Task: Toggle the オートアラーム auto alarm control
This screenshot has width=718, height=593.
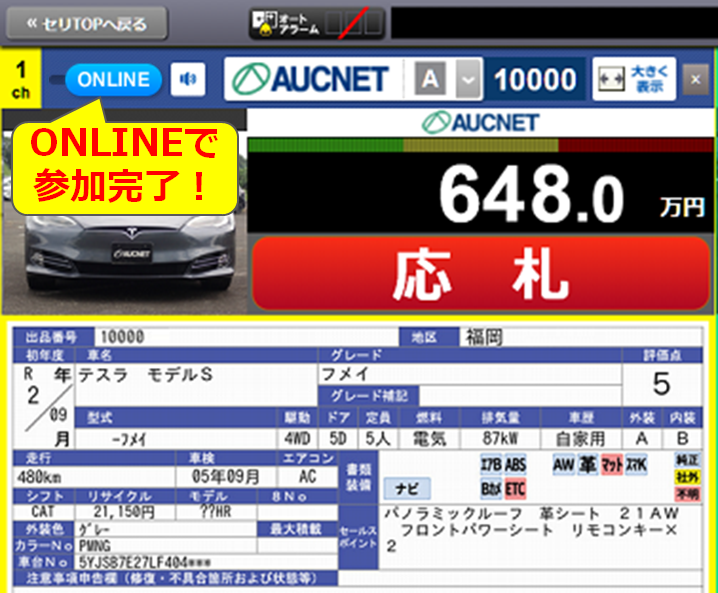Action: 317,23
